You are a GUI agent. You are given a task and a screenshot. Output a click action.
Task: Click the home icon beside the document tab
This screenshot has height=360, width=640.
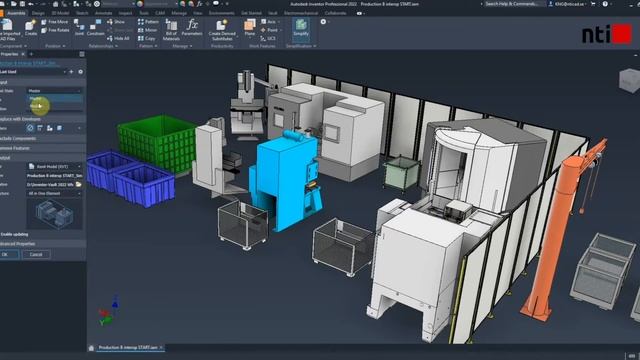(x=91, y=348)
